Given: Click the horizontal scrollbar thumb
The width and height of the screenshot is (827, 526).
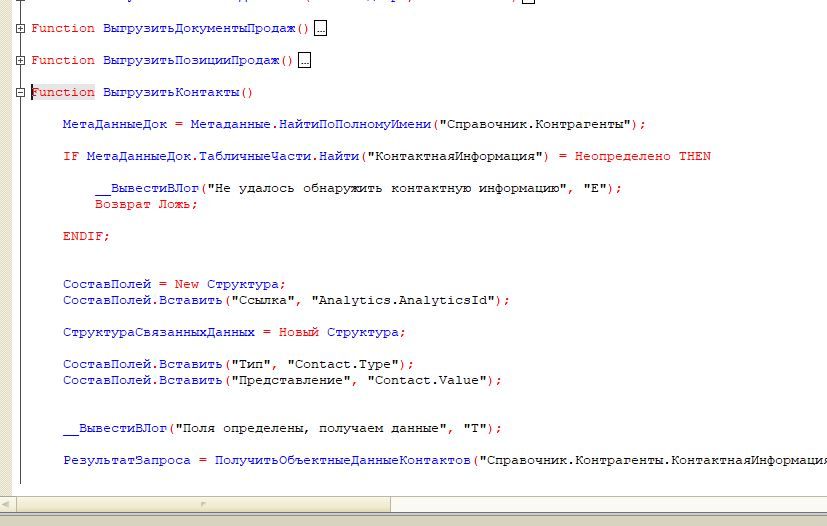Looking at the screenshot, I should point(204,504).
